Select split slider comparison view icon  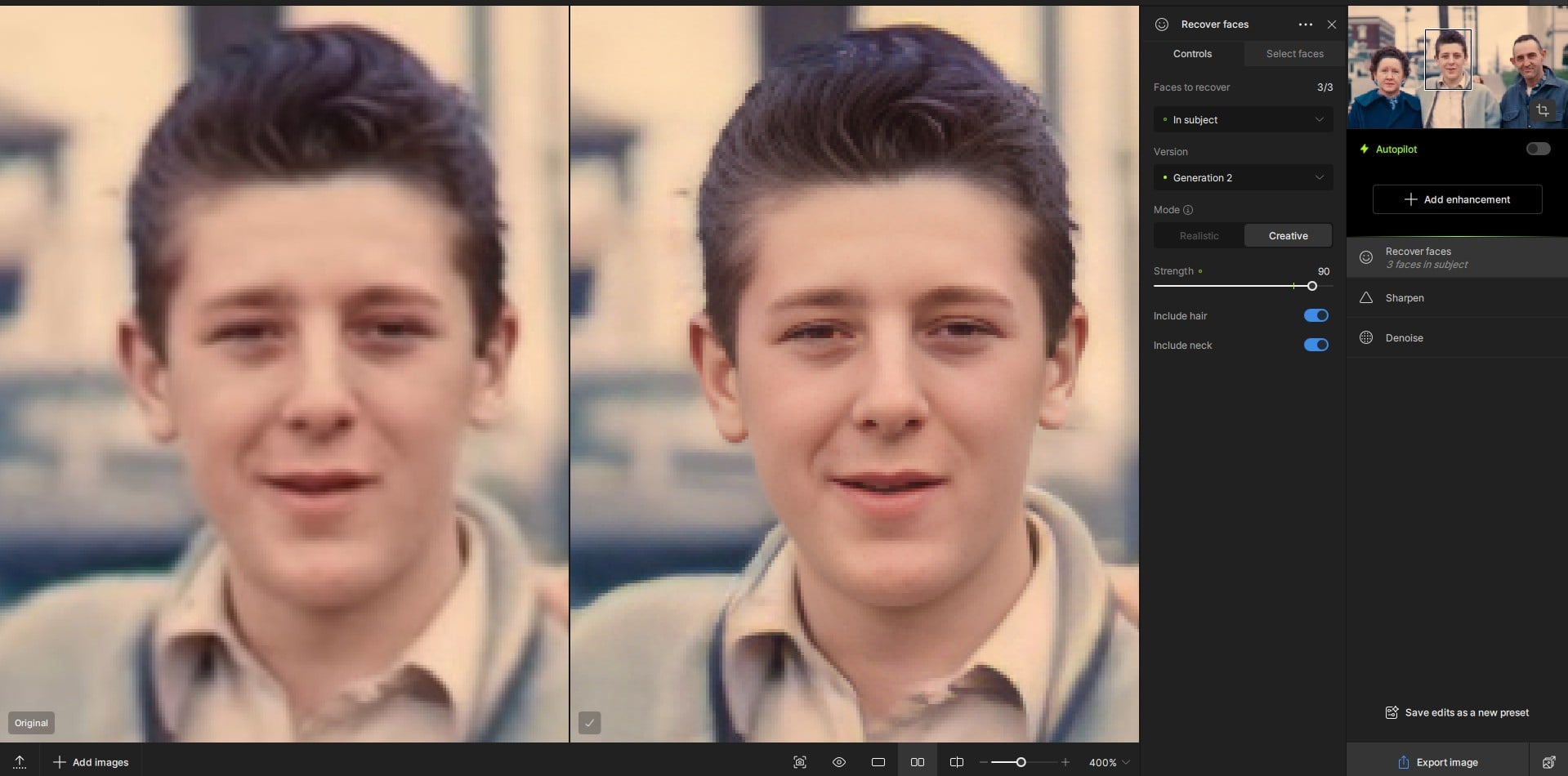957,762
